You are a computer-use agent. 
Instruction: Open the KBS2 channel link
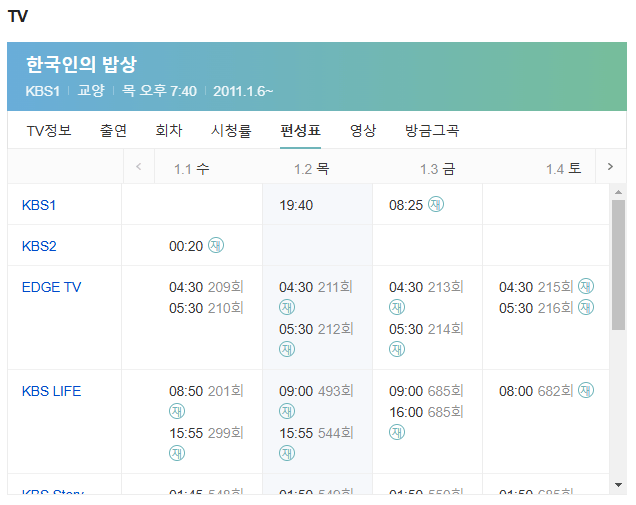(x=39, y=246)
